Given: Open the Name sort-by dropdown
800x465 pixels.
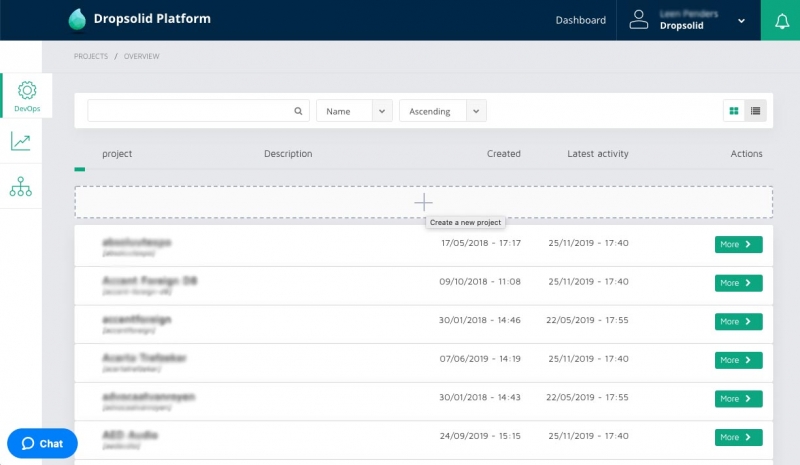Looking at the screenshot, I should click(x=354, y=111).
